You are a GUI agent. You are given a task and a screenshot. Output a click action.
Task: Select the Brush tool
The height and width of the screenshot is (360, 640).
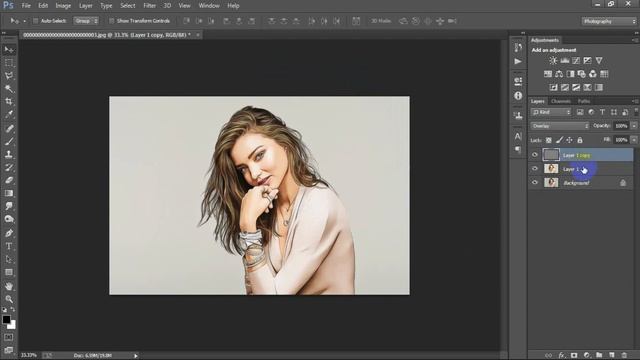9,142
